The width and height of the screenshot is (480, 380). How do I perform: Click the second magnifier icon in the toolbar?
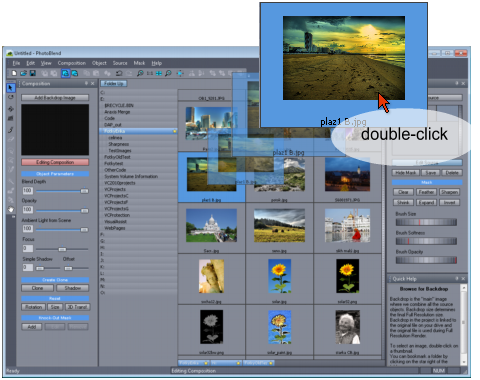(168, 73)
